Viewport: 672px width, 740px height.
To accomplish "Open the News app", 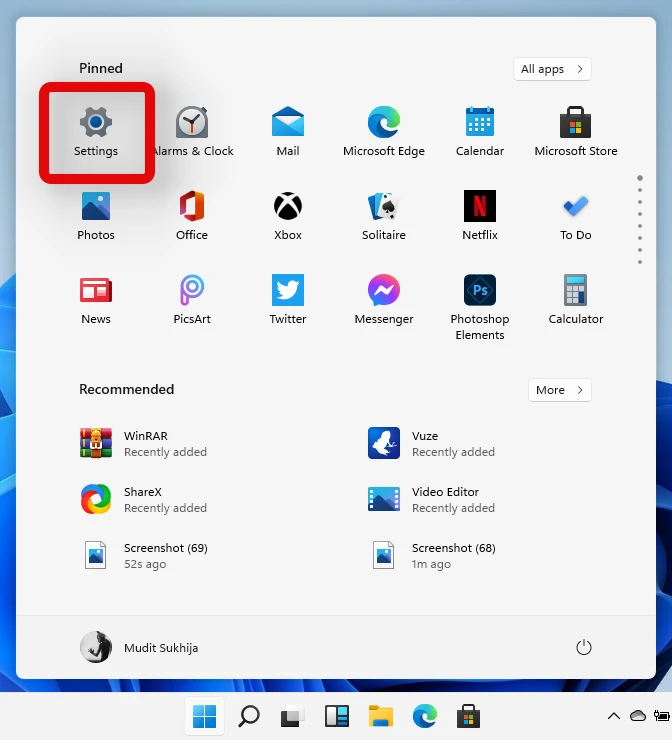I will tap(96, 300).
